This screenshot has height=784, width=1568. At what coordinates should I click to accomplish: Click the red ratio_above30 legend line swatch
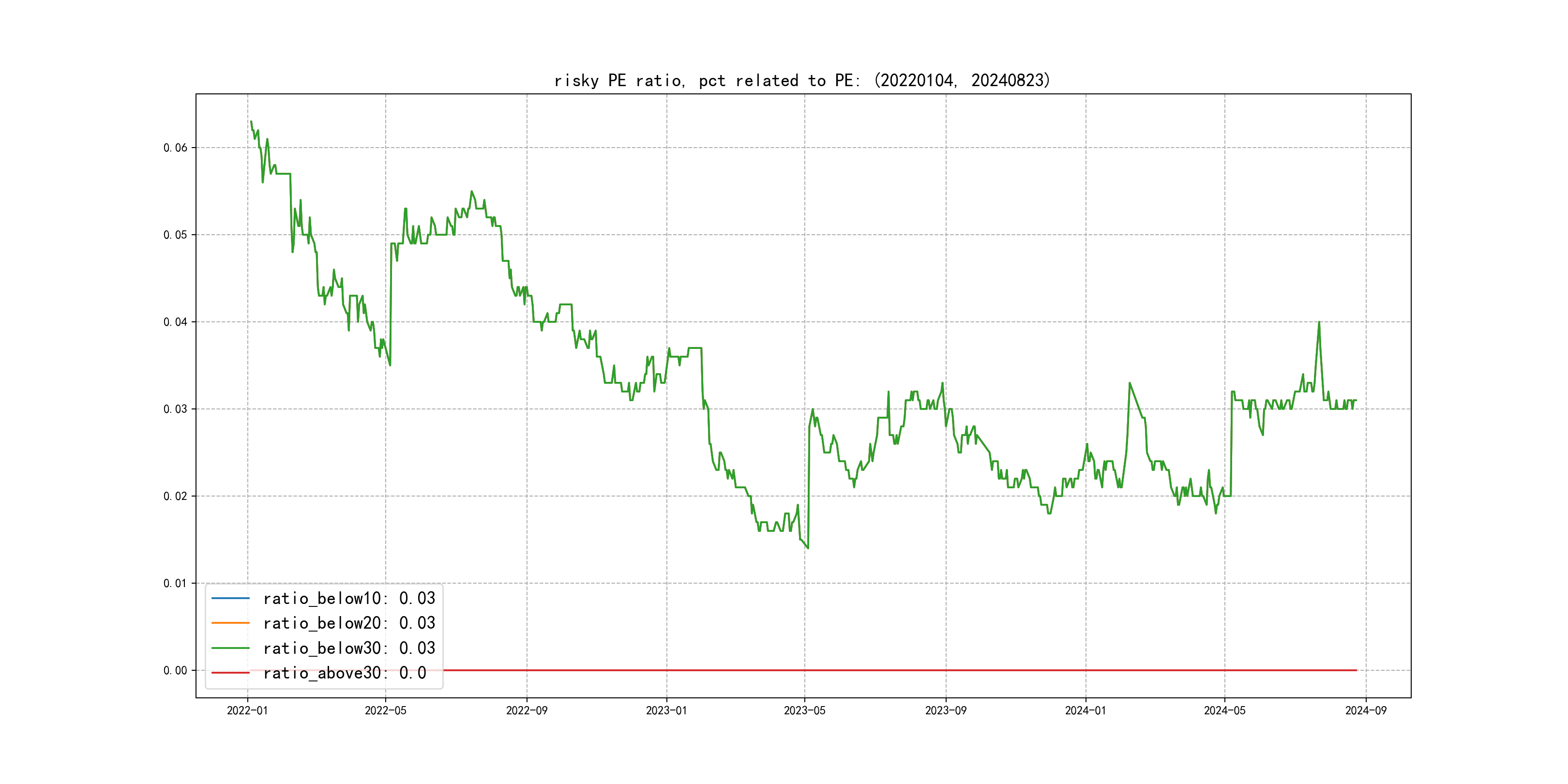(230, 673)
